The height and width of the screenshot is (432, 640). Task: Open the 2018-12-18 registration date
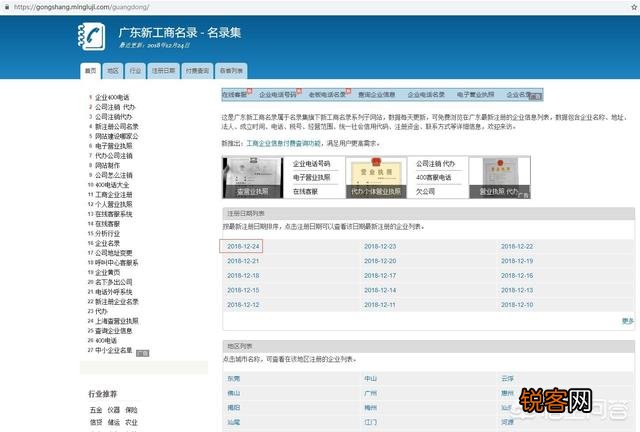243,276
